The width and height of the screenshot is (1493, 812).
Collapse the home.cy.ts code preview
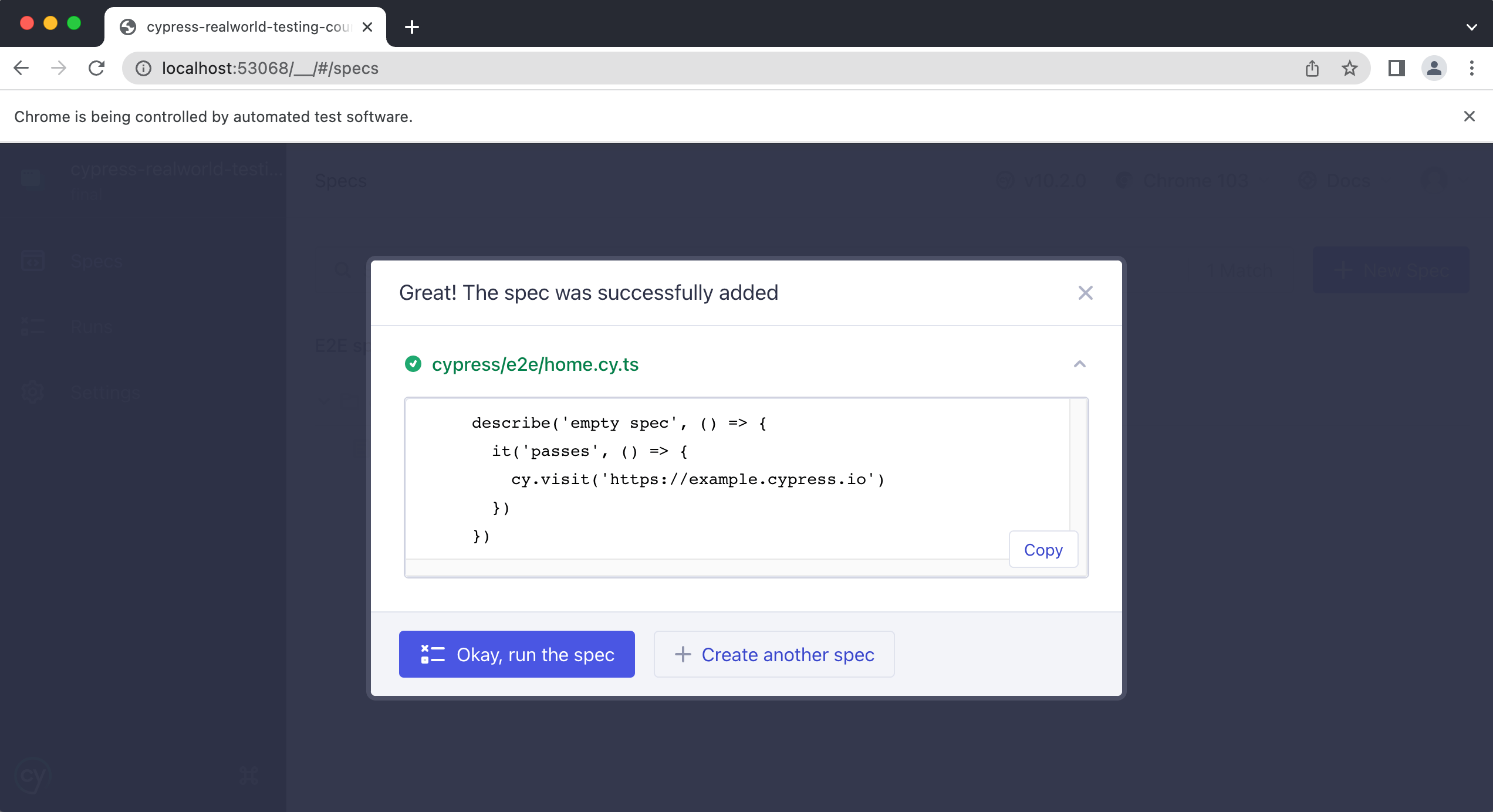point(1079,364)
